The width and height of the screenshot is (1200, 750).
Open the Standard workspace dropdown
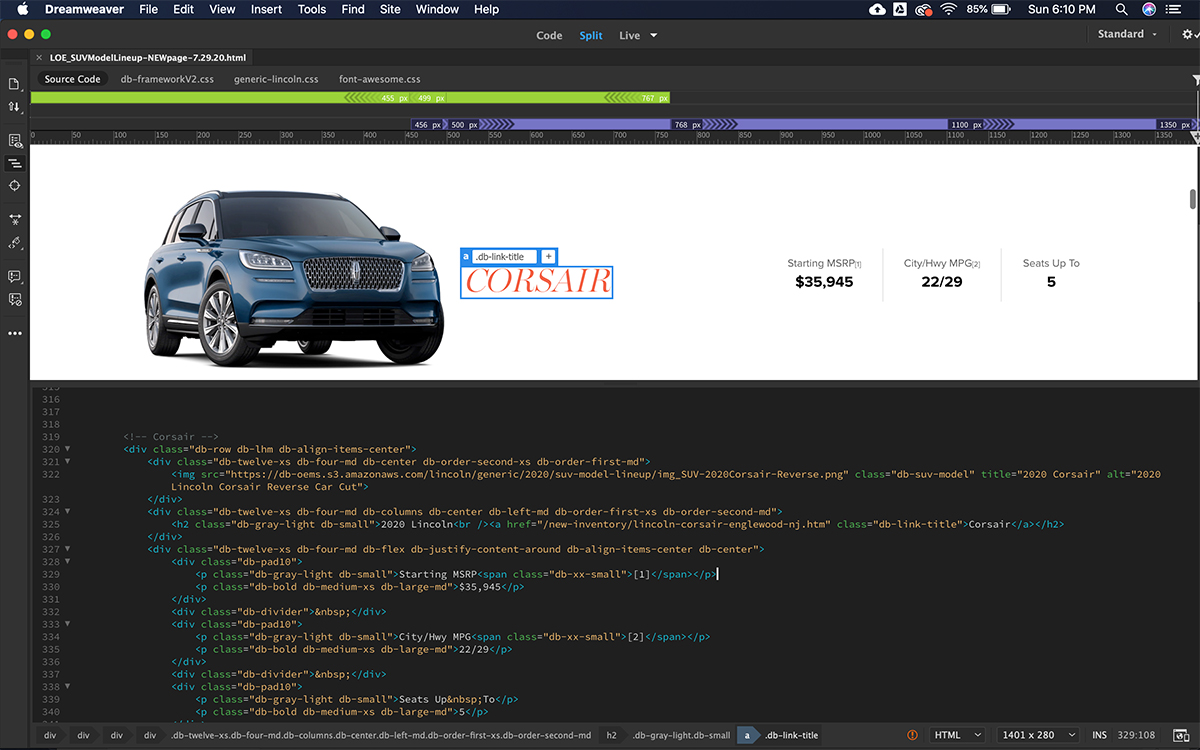click(1127, 34)
